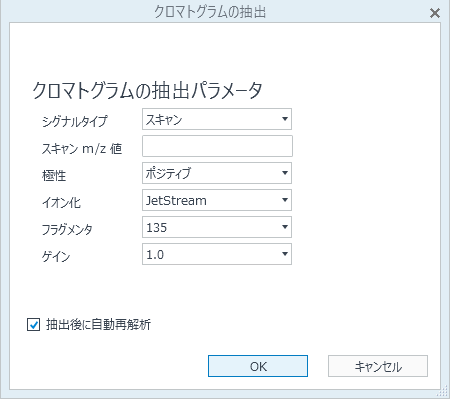Close the クロマトグラムの抽出 dialog window
The width and height of the screenshot is (450, 400).
(x=435, y=13)
